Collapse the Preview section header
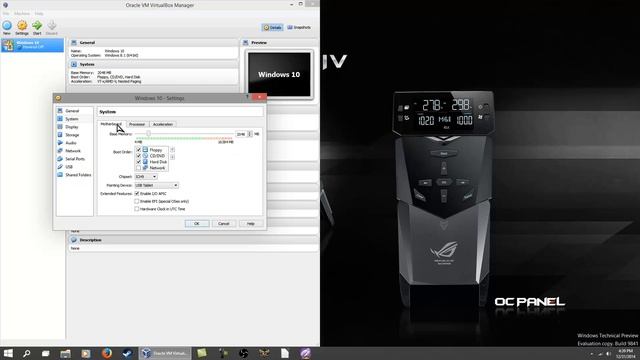Screen dimensions: 640x360 (x=280, y=42)
